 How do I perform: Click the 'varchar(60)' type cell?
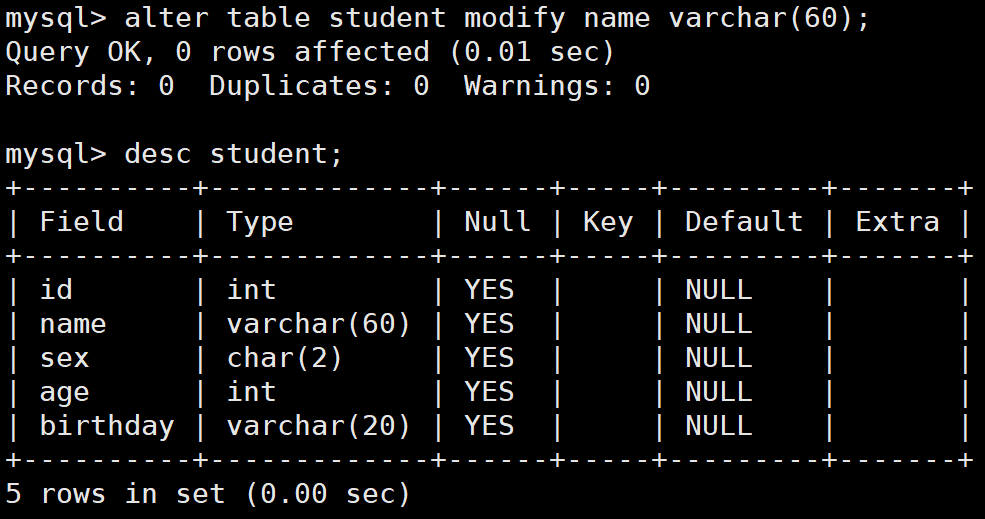click(318, 324)
